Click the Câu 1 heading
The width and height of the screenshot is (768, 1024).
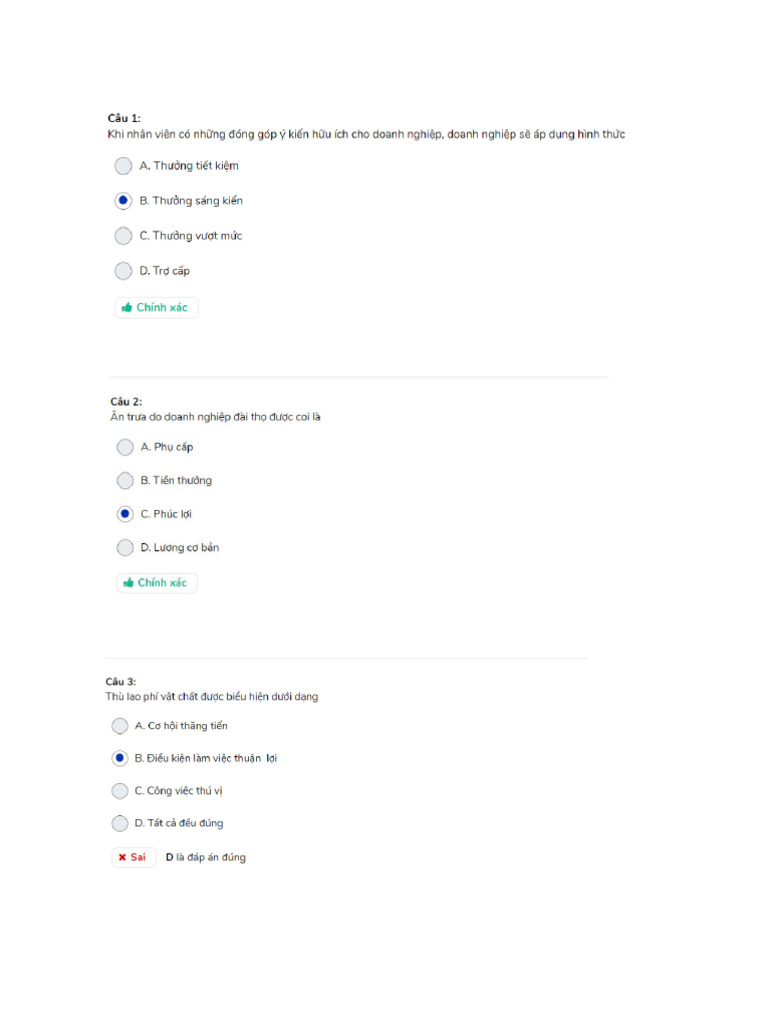(124, 118)
